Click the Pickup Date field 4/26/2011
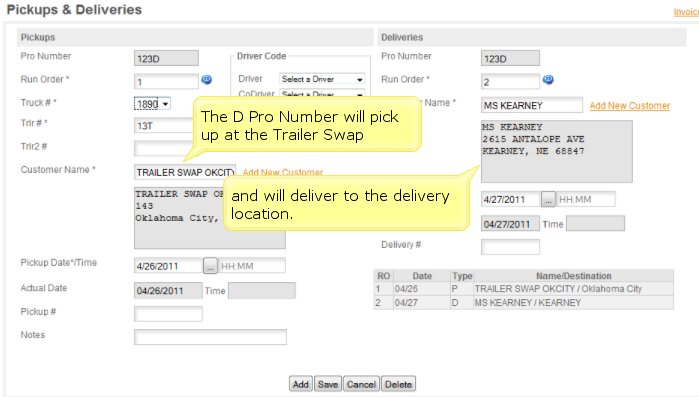This screenshot has height=397, width=699. click(168, 266)
